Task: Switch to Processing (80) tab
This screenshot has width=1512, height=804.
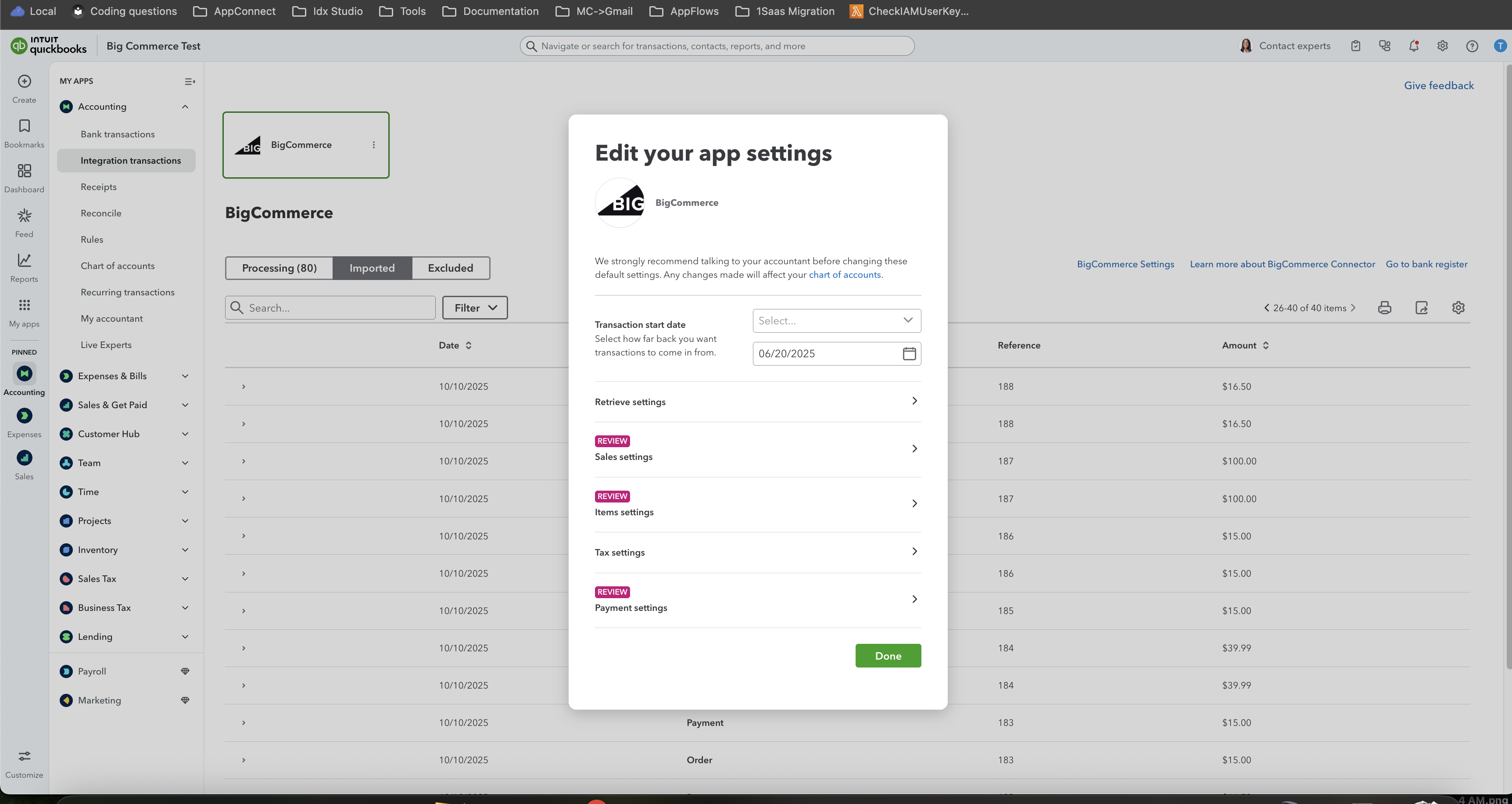Action: (x=279, y=268)
